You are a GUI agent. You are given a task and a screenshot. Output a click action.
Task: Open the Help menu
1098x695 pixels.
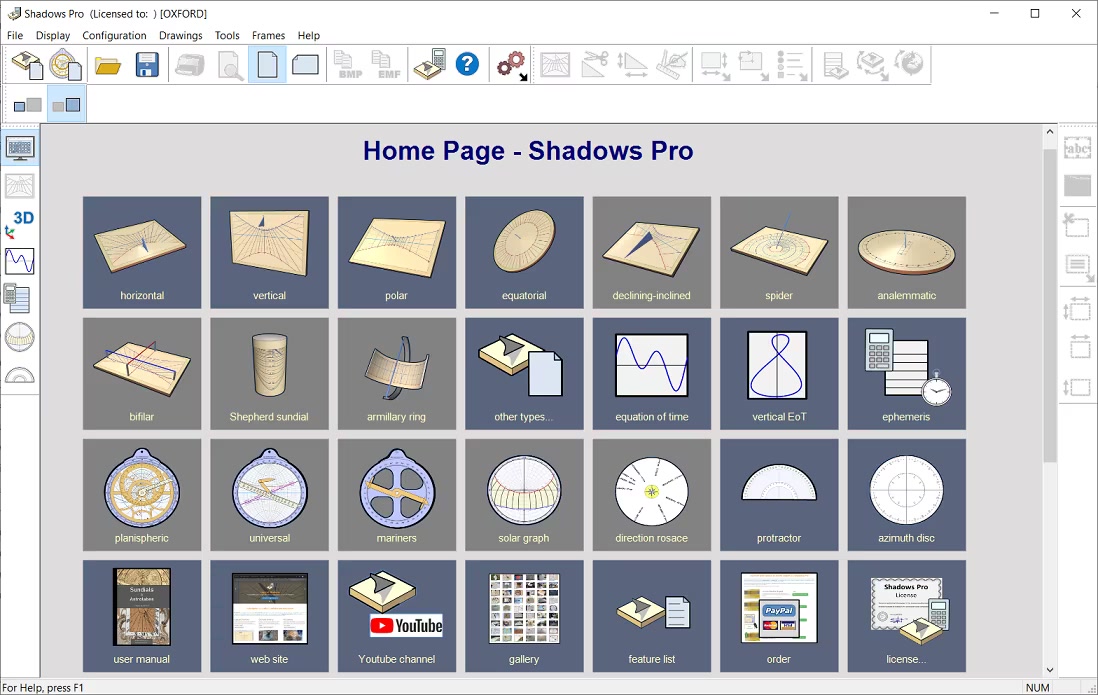(308, 35)
